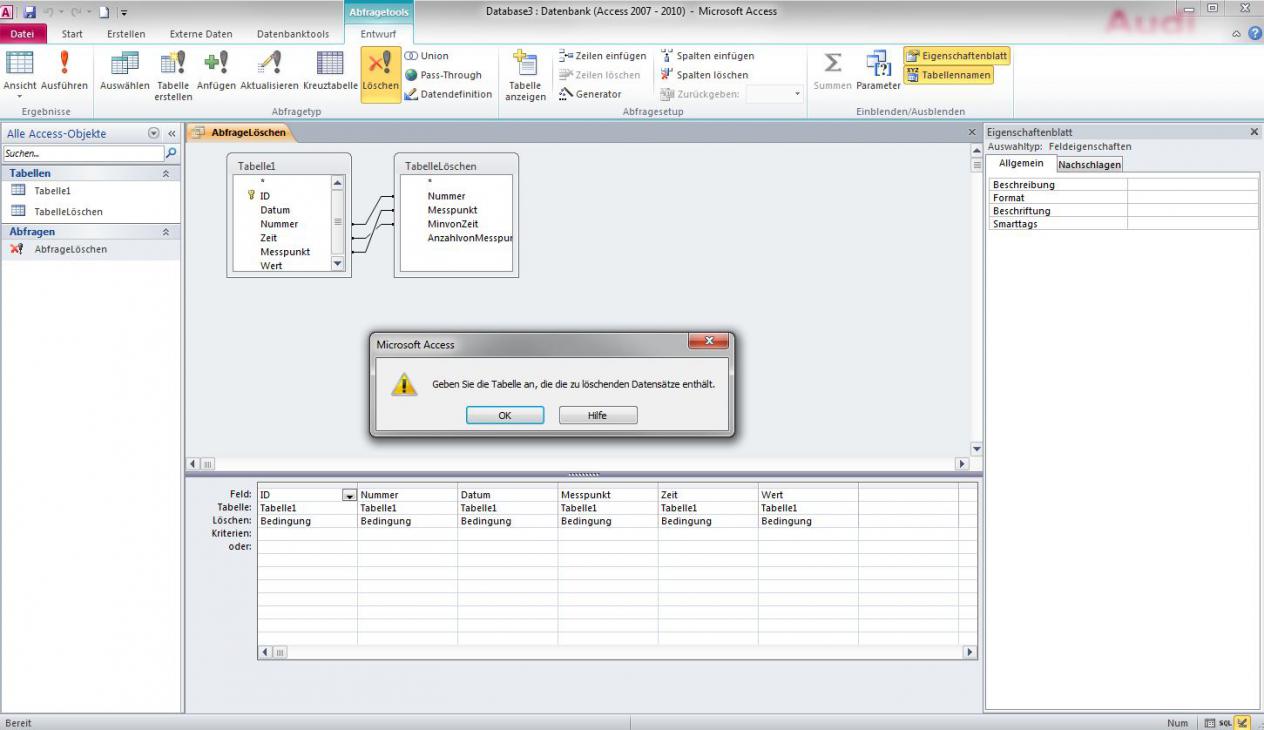The height and width of the screenshot is (730, 1264).
Task: Switch to the Nachschlagen property tab
Action: [x=1089, y=165]
